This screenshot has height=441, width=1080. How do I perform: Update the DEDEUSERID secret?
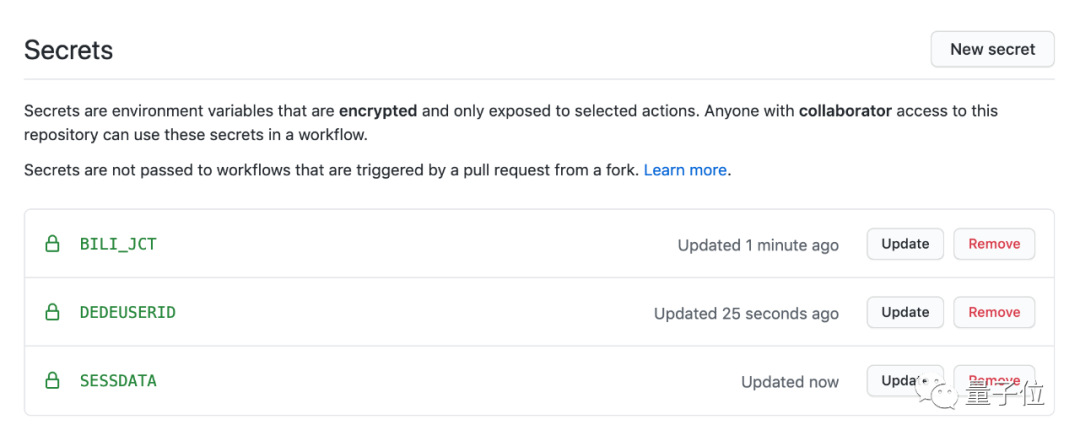(x=905, y=312)
